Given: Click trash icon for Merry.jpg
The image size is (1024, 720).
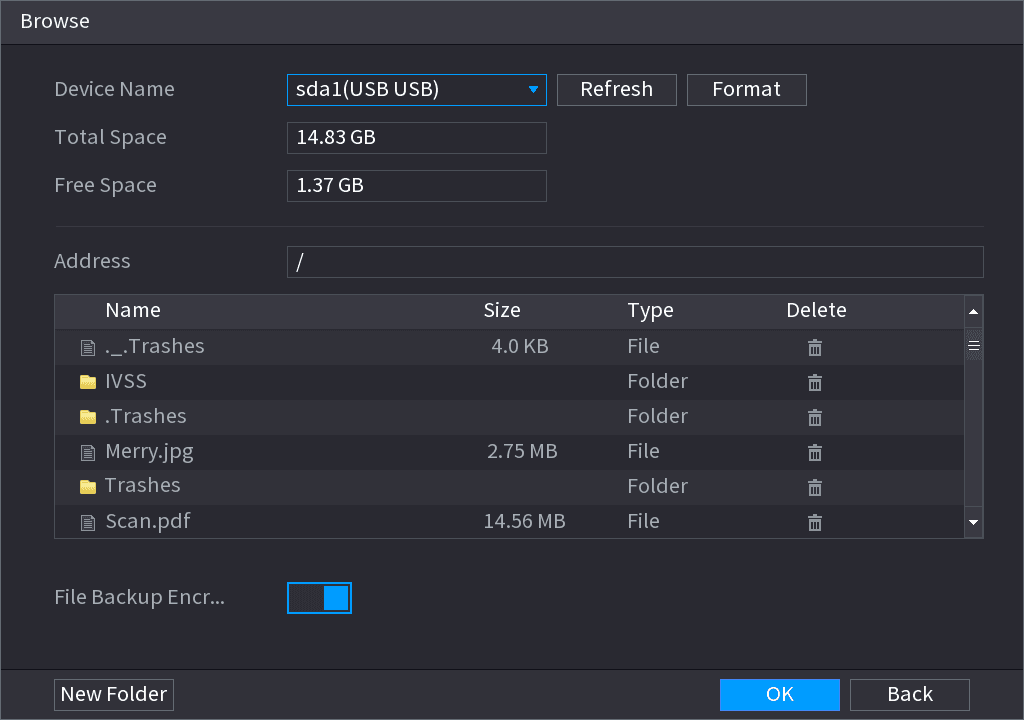Looking at the screenshot, I should pos(814,452).
